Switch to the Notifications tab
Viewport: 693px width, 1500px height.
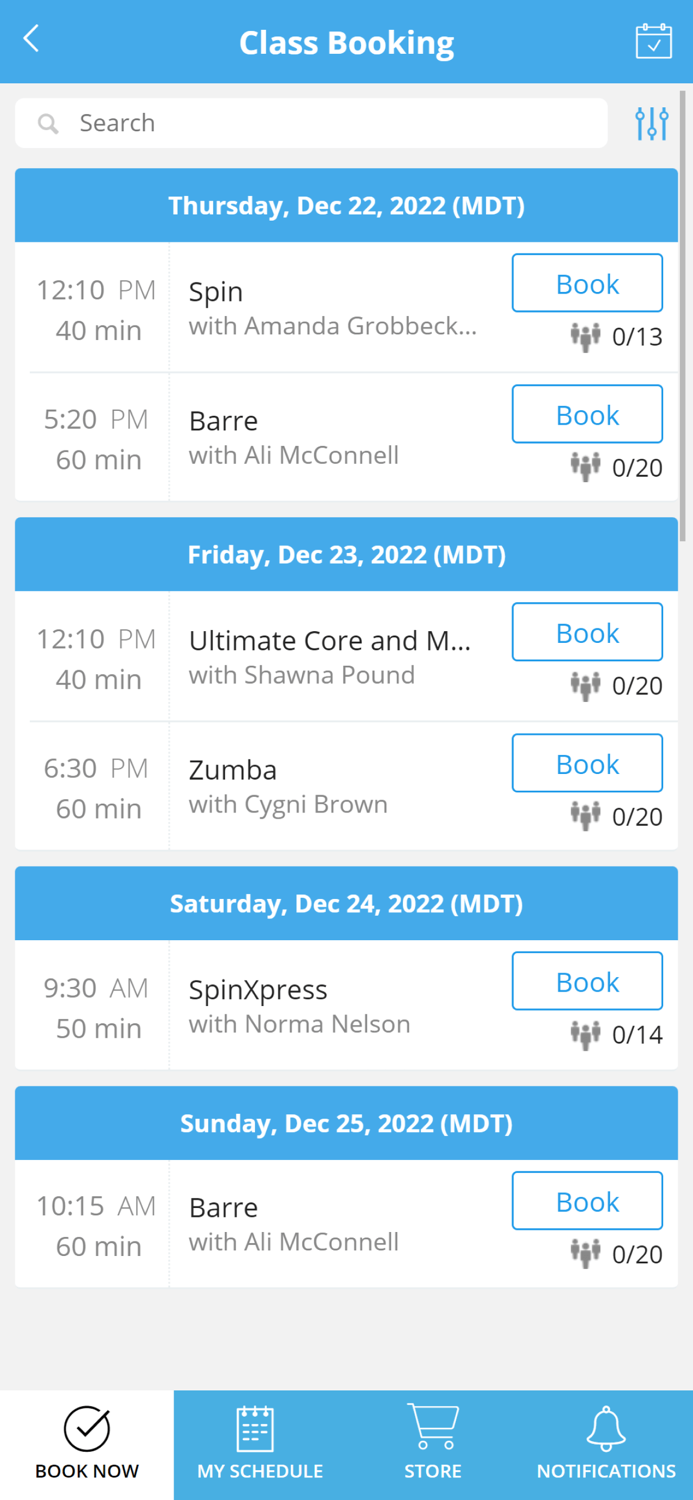[x=605, y=1445]
